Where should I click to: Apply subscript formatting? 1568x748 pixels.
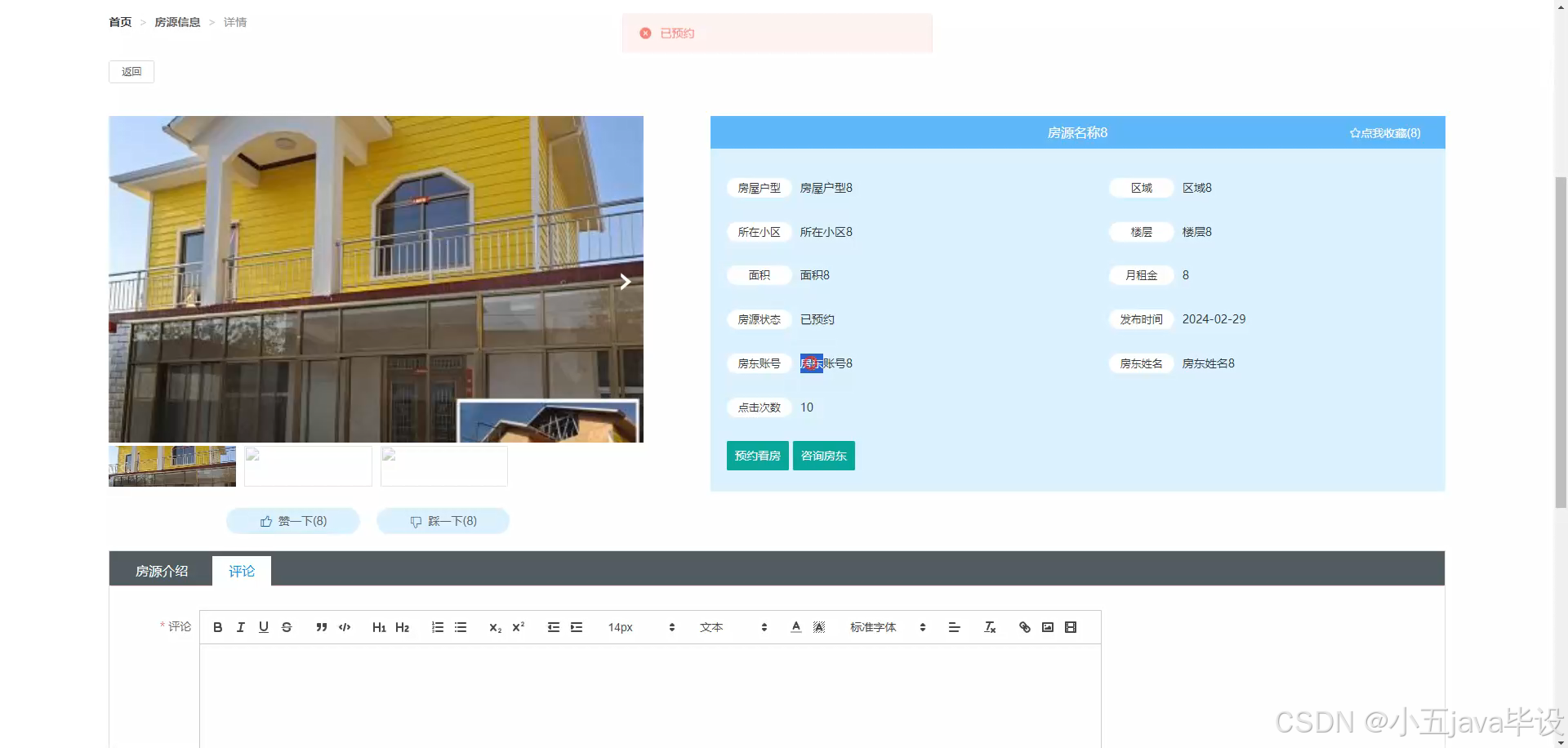pos(495,627)
